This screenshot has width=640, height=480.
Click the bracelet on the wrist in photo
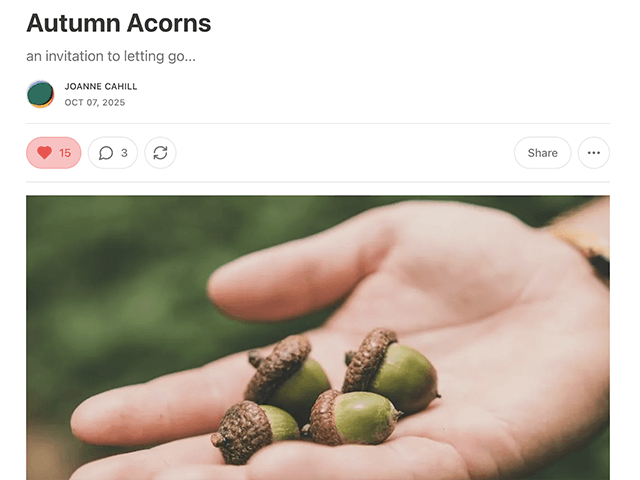point(588,251)
